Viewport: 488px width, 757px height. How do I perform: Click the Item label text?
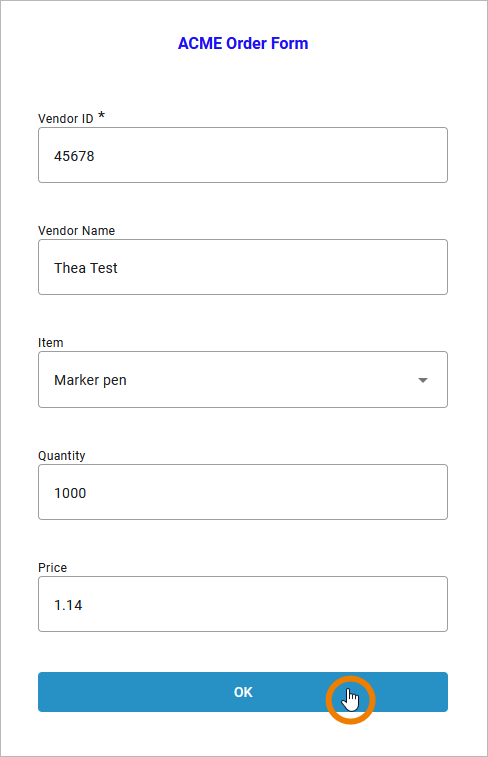tap(51, 343)
